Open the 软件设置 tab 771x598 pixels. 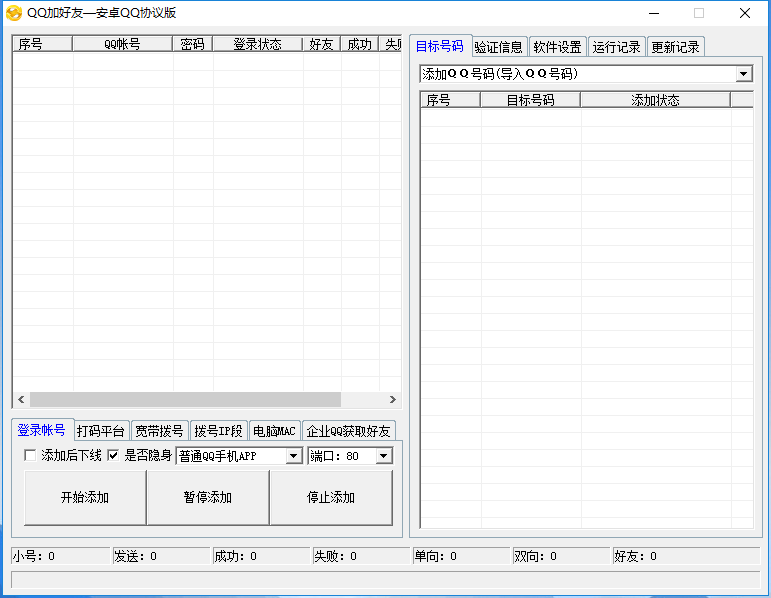tap(558, 47)
